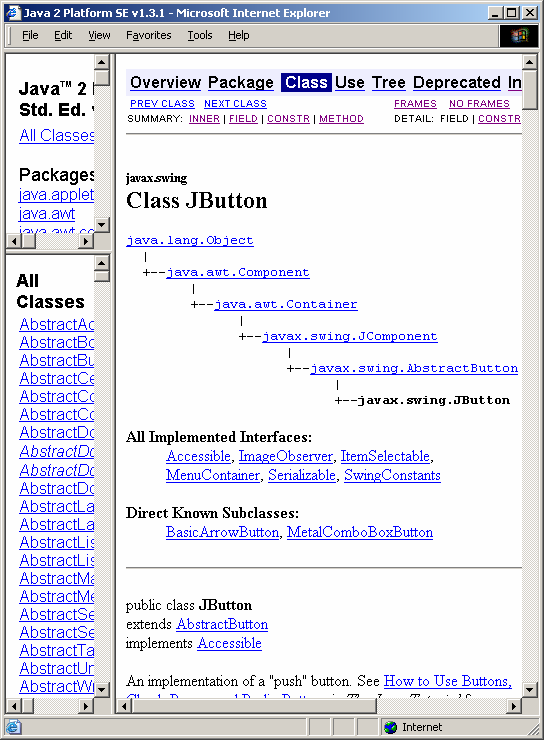Screen dimensions: 544x740
Task: Open java.applet in Packages list
Action: pos(56,194)
